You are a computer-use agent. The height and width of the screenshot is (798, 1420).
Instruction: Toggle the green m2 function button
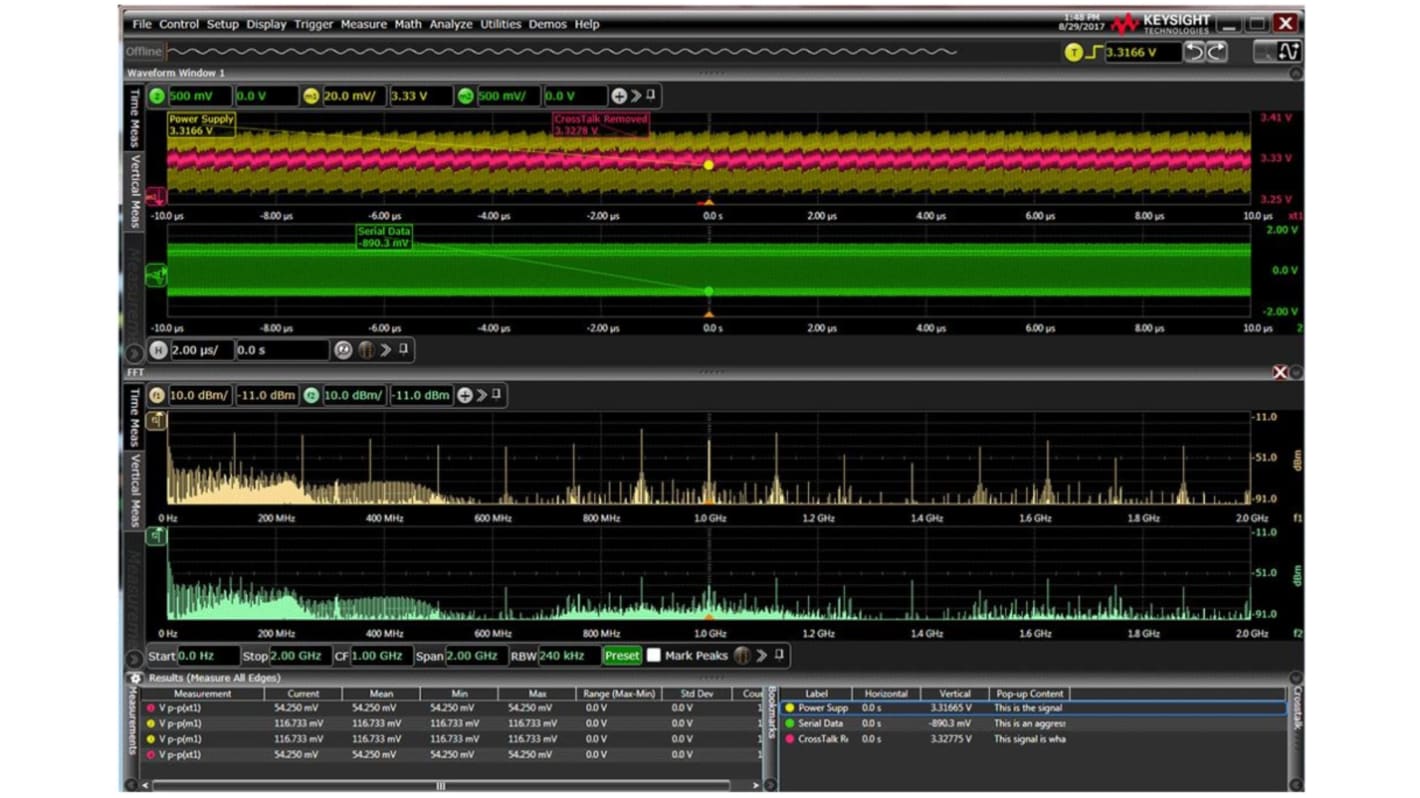tap(465, 96)
